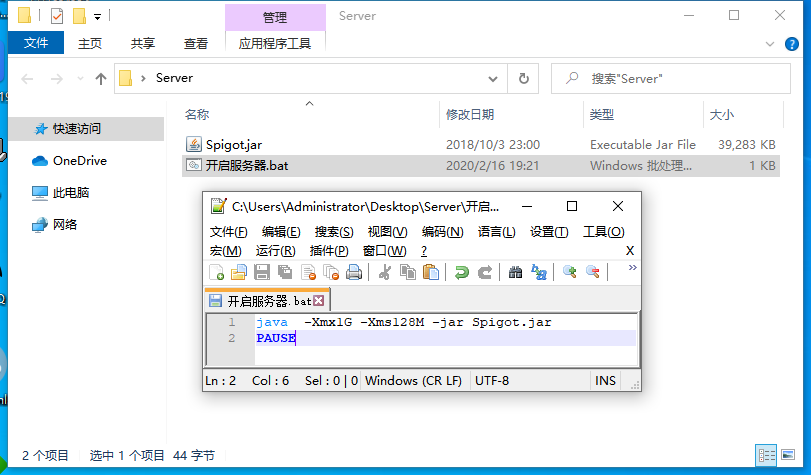Screen dimensions: 811x475
Task: Expand the address bar history dropdown
Action: (x=492, y=79)
